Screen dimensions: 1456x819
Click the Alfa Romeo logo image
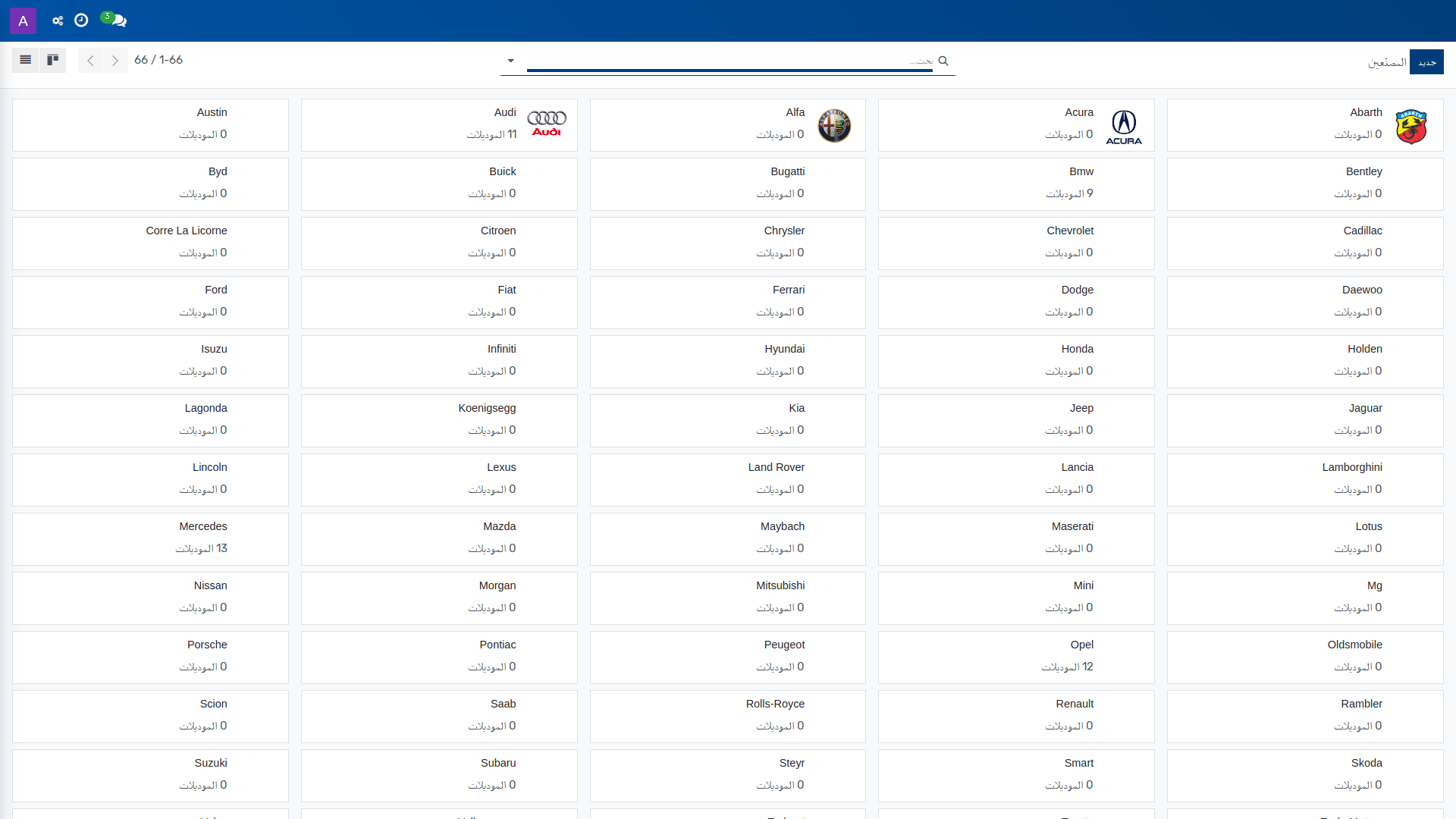(835, 125)
